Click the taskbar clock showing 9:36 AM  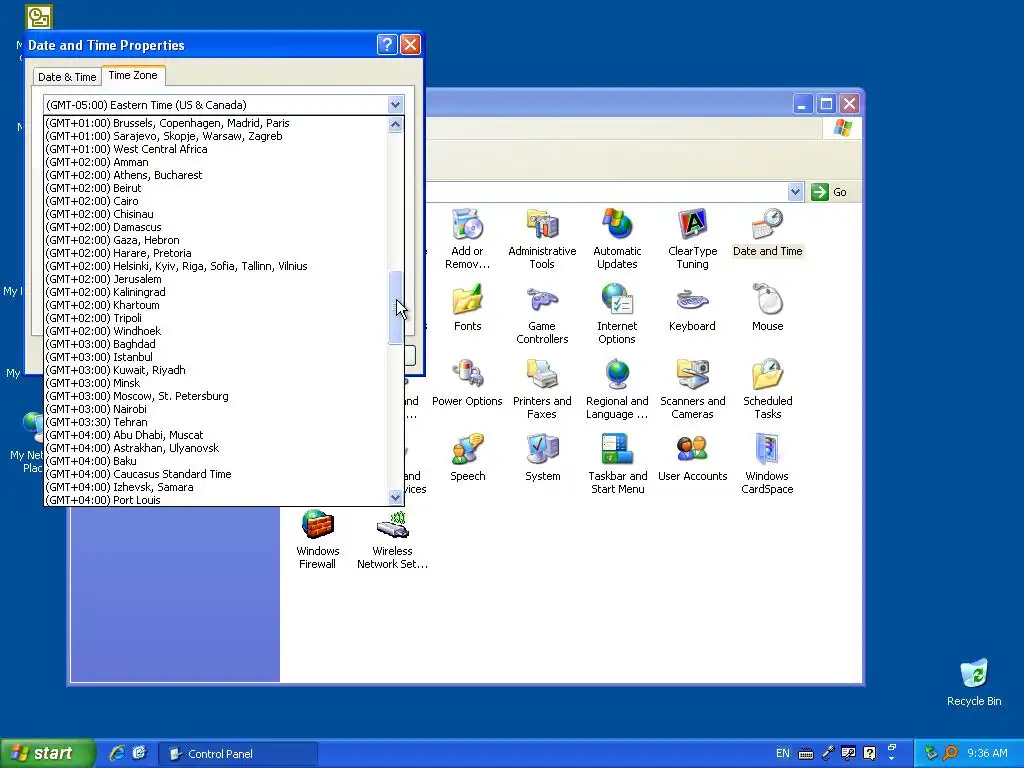coord(987,753)
